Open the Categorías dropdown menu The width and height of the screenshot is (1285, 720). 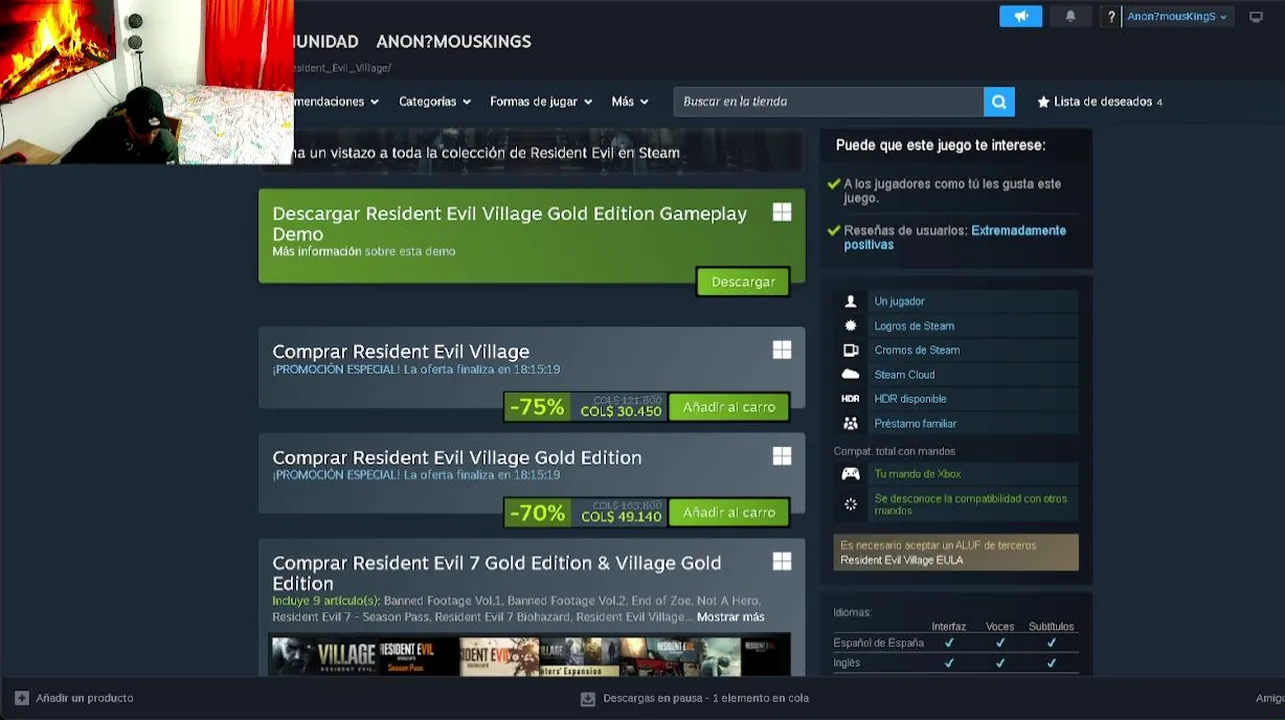(x=435, y=102)
